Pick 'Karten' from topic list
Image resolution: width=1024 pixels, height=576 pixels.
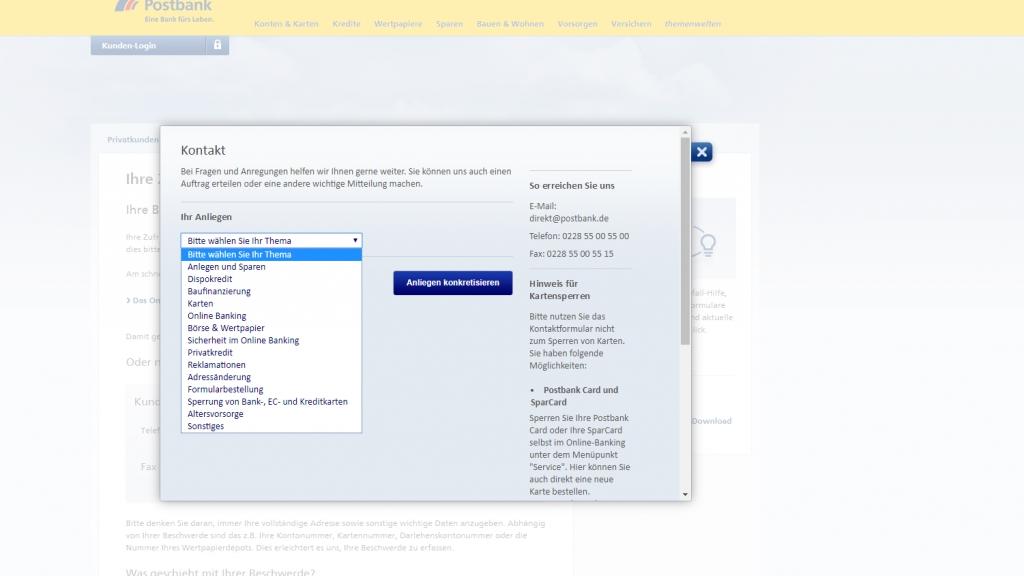[x=271, y=304]
